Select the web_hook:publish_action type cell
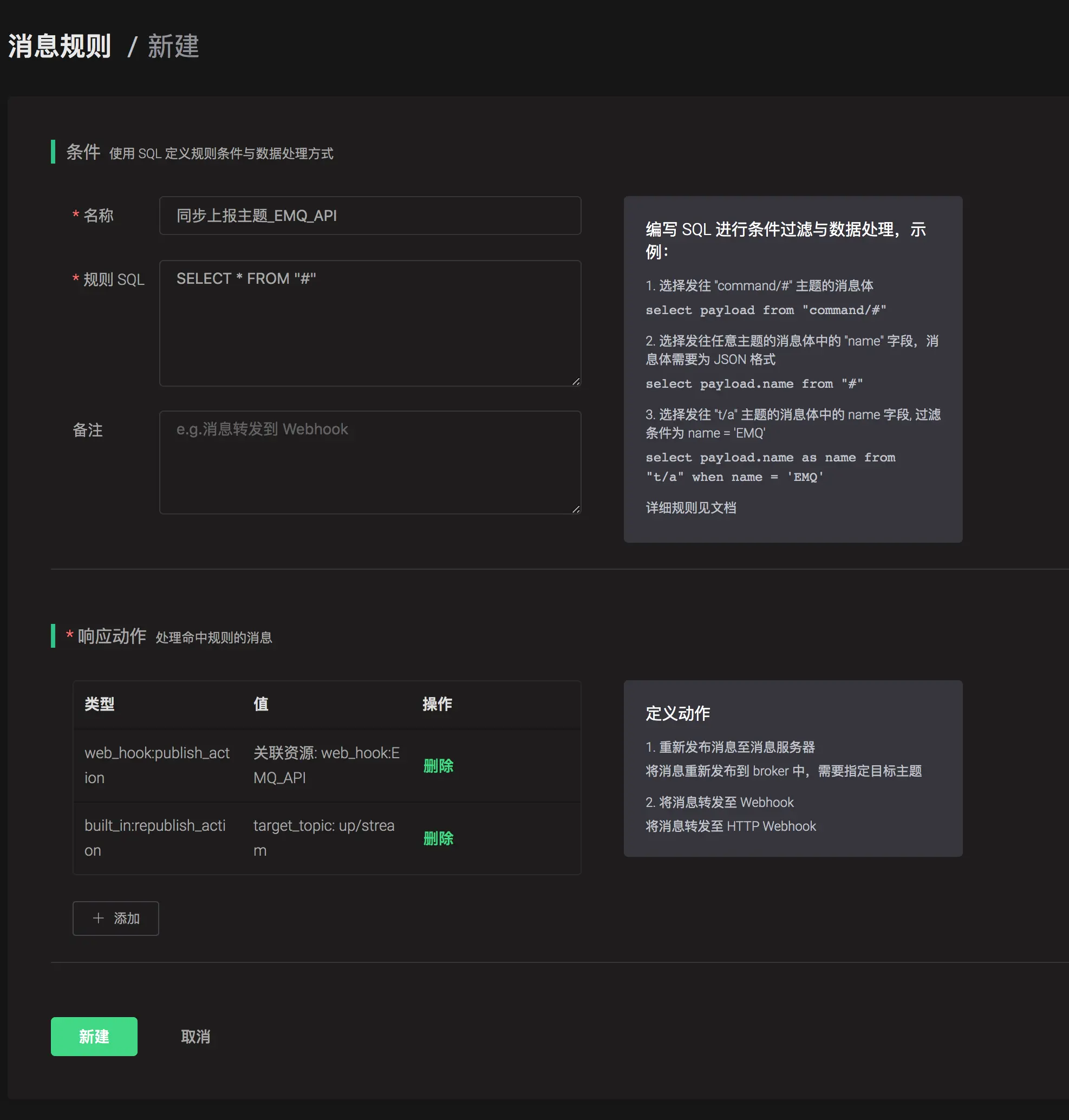 [157, 765]
